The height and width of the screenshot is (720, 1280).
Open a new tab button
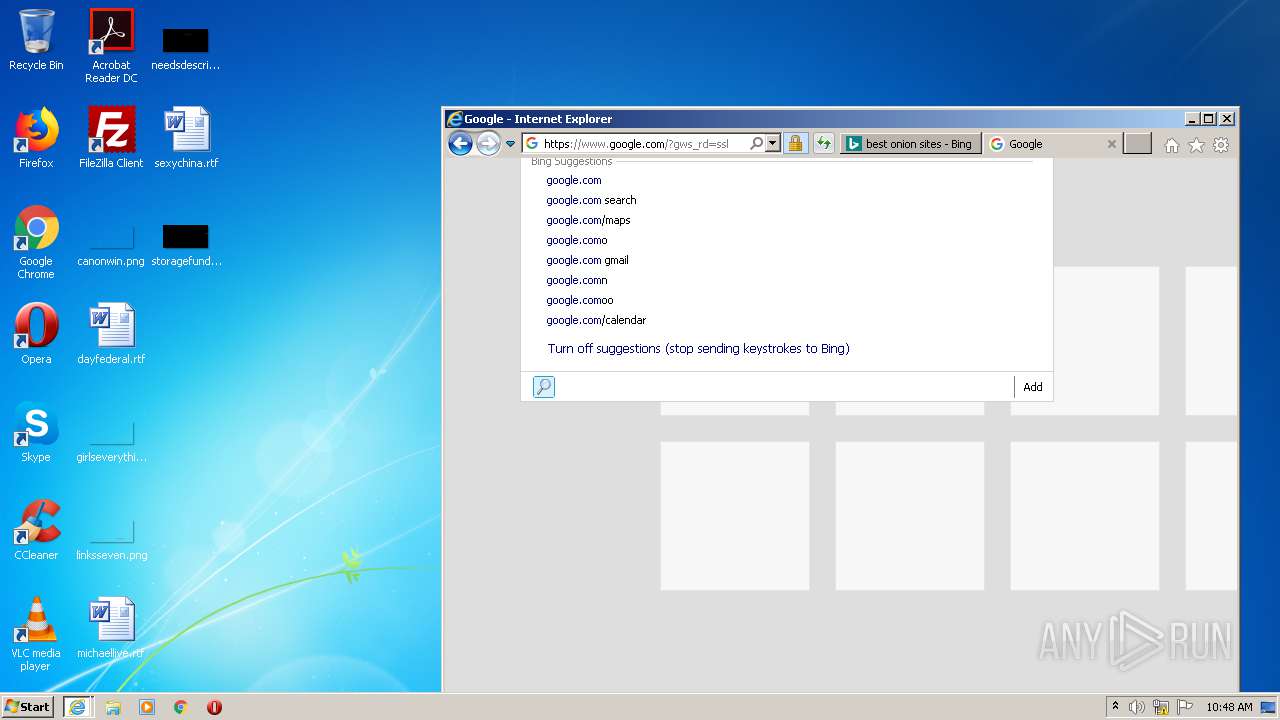click(1137, 144)
